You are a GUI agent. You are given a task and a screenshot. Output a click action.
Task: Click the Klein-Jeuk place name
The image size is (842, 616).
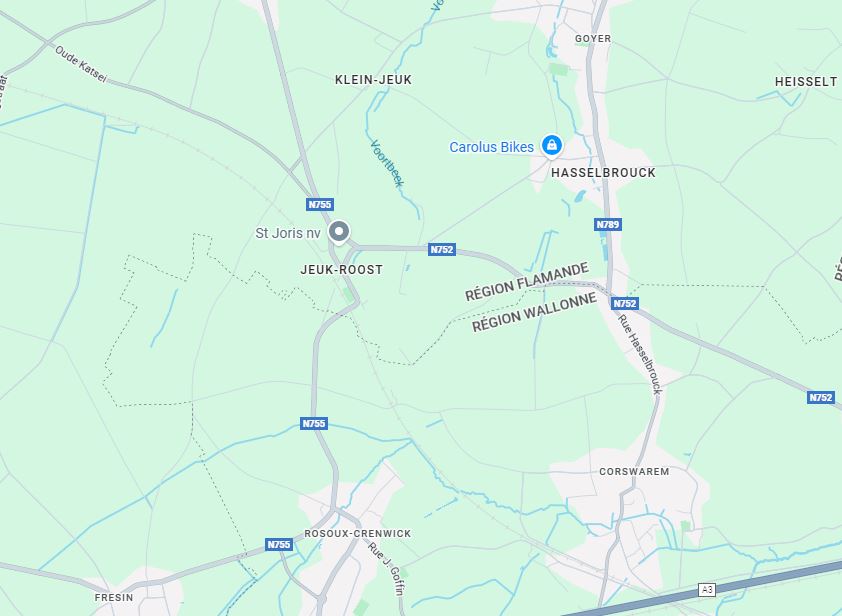click(373, 80)
